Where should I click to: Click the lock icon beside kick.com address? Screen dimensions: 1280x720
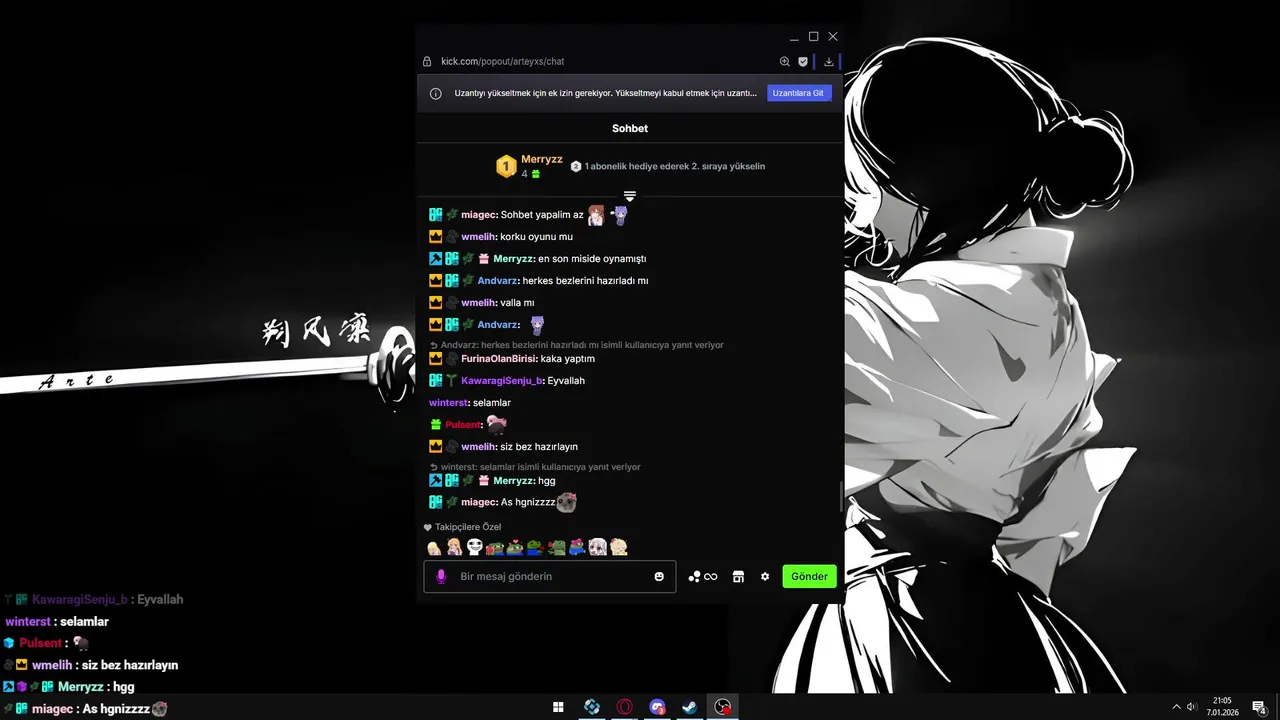pos(427,61)
